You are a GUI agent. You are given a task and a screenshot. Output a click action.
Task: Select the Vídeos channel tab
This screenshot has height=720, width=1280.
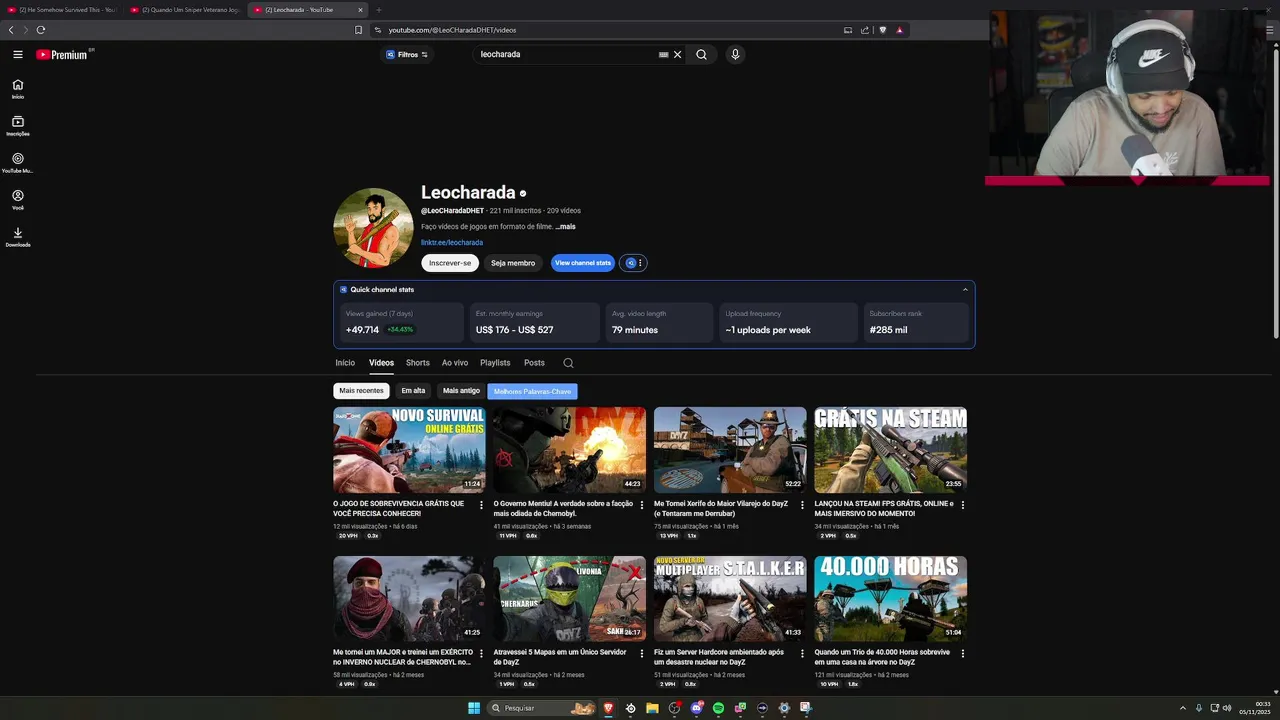click(381, 363)
